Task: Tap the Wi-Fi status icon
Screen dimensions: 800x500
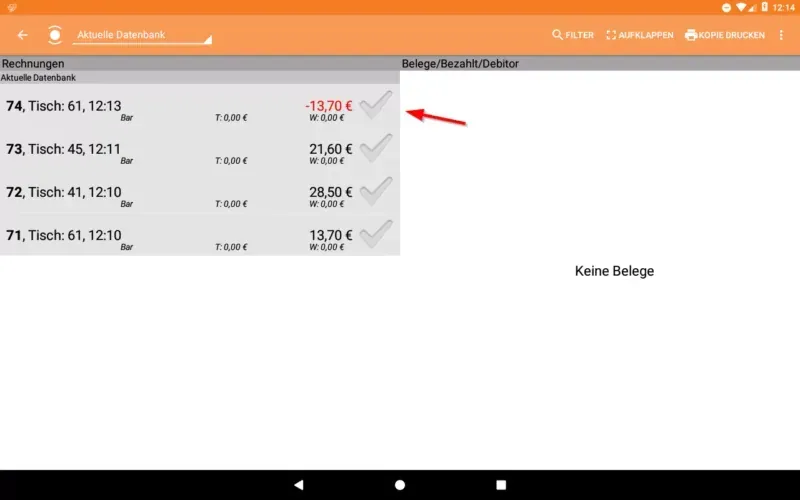Action: [x=741, y=7]
